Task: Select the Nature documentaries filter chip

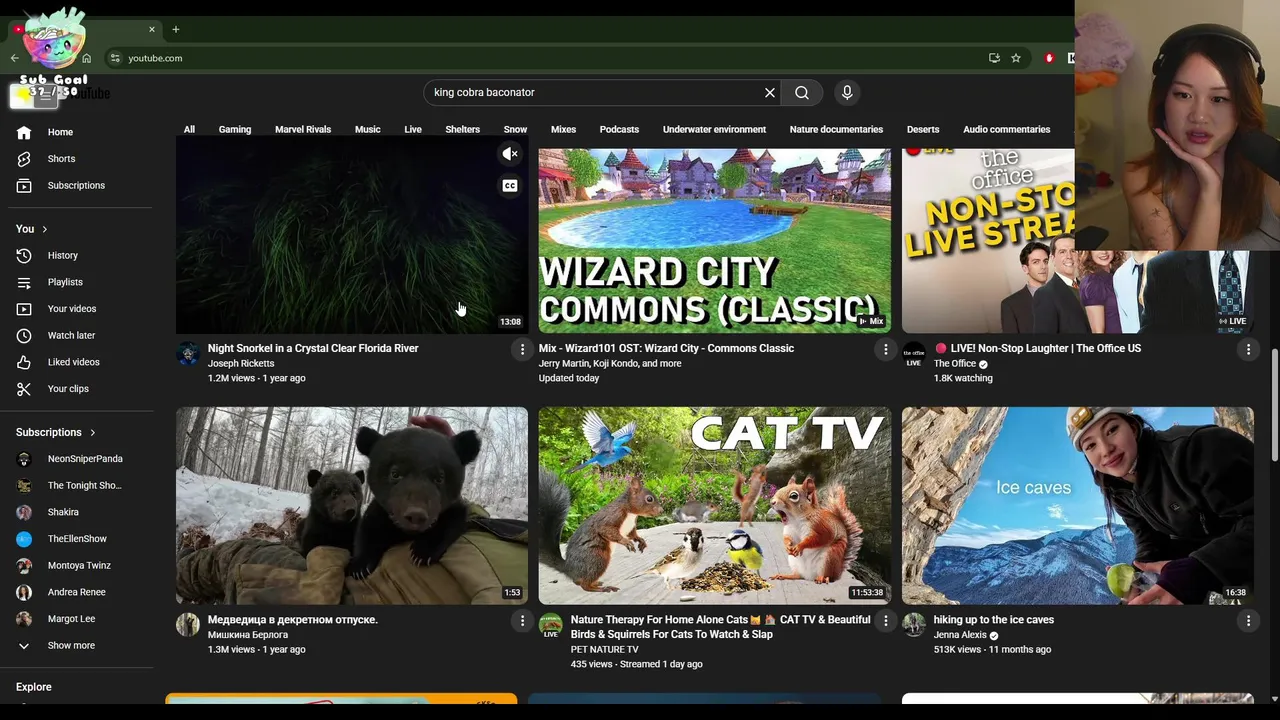Action: click(x=836, y=130)
